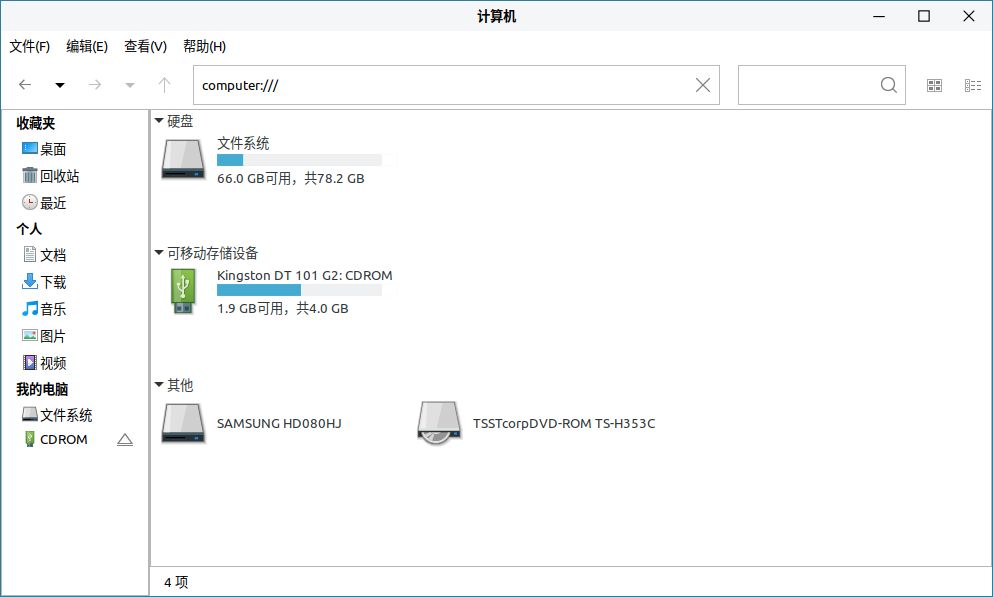Open the 帮助(H) menu

[204, 46]
